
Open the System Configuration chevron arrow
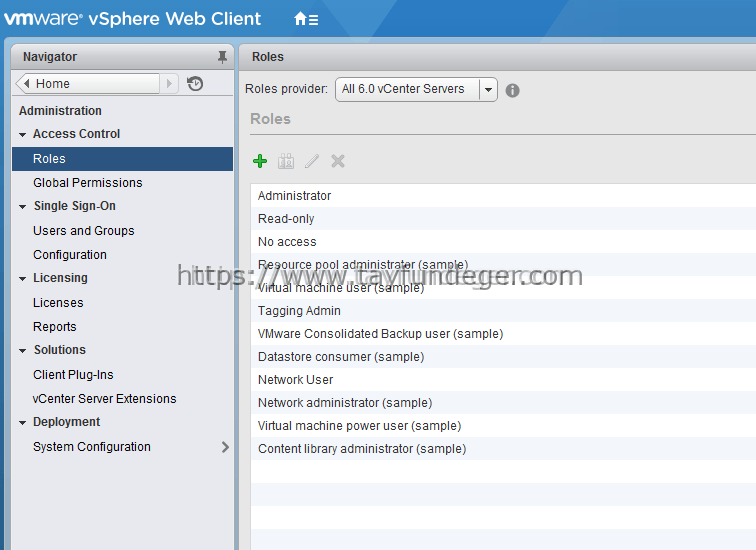[x=225, y=447]
